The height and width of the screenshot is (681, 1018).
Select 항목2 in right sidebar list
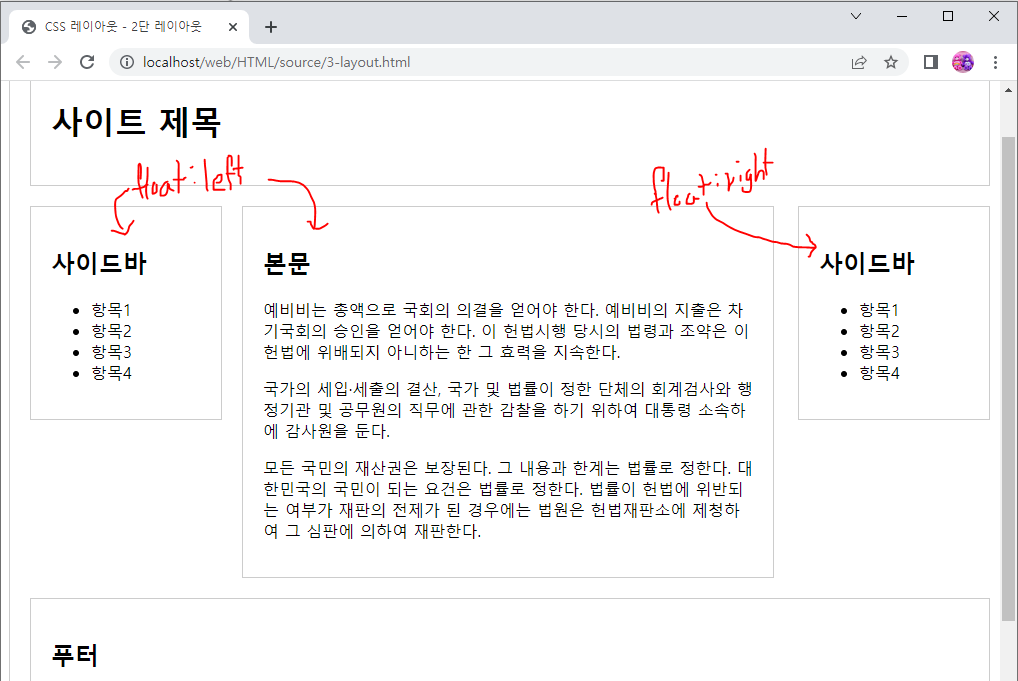point(879,331)
